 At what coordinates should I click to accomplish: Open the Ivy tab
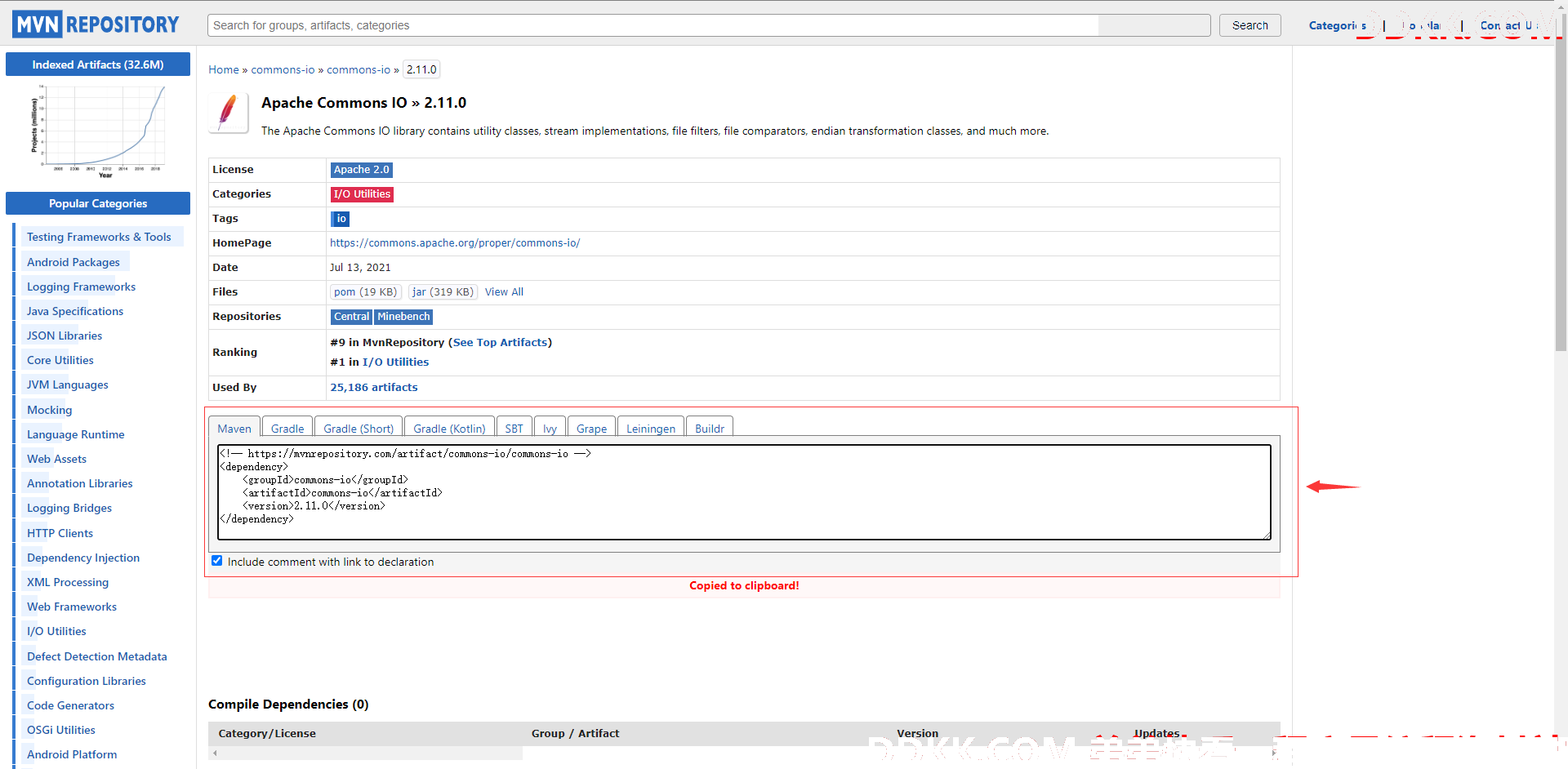[x=550, y=428]
